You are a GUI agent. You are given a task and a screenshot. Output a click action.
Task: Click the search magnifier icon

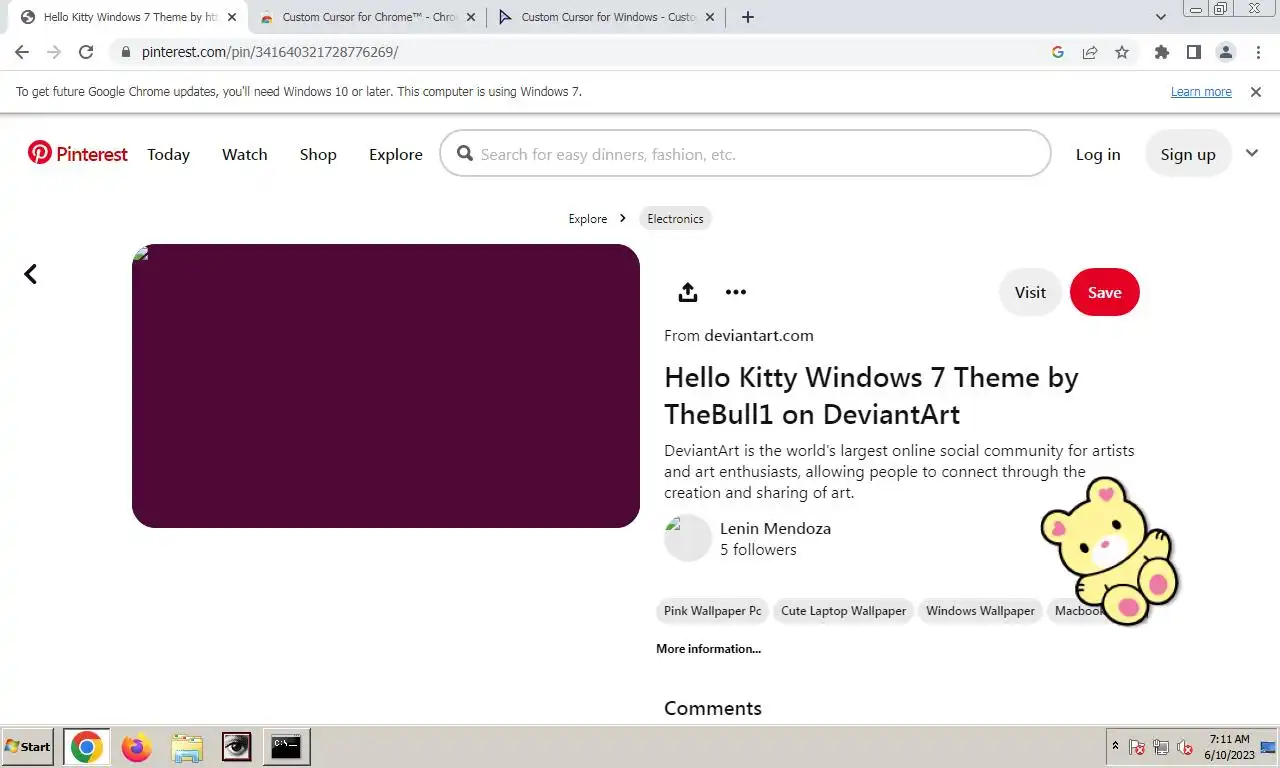tap(464, 154)
